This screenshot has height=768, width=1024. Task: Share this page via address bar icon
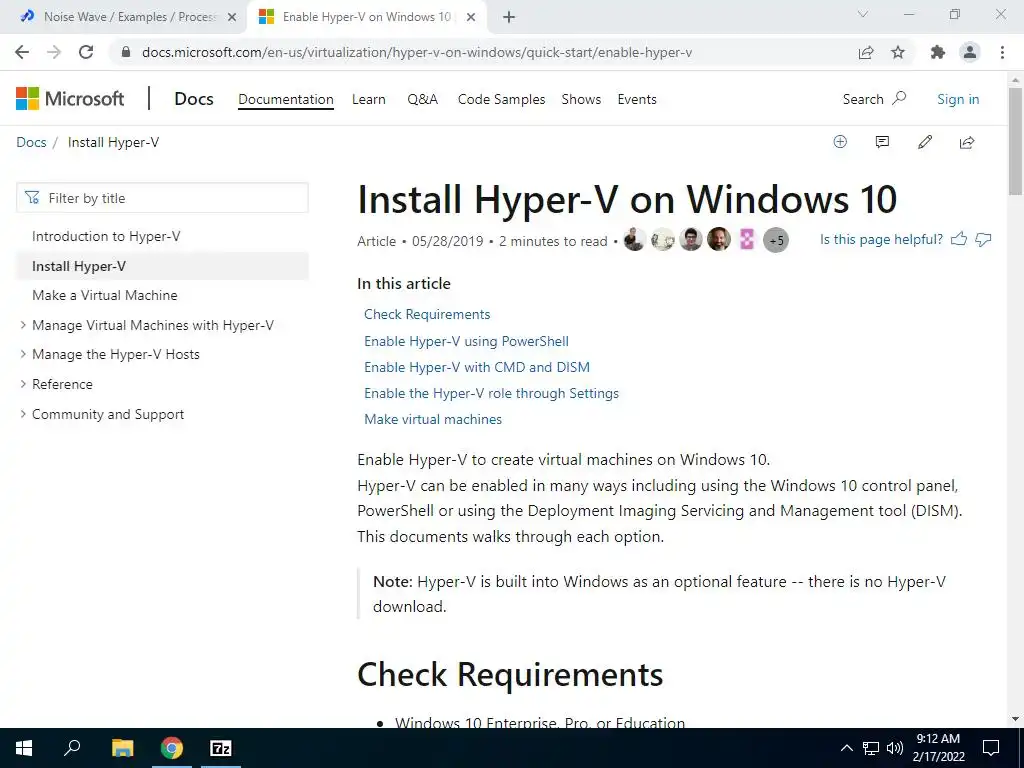(866, 52)
